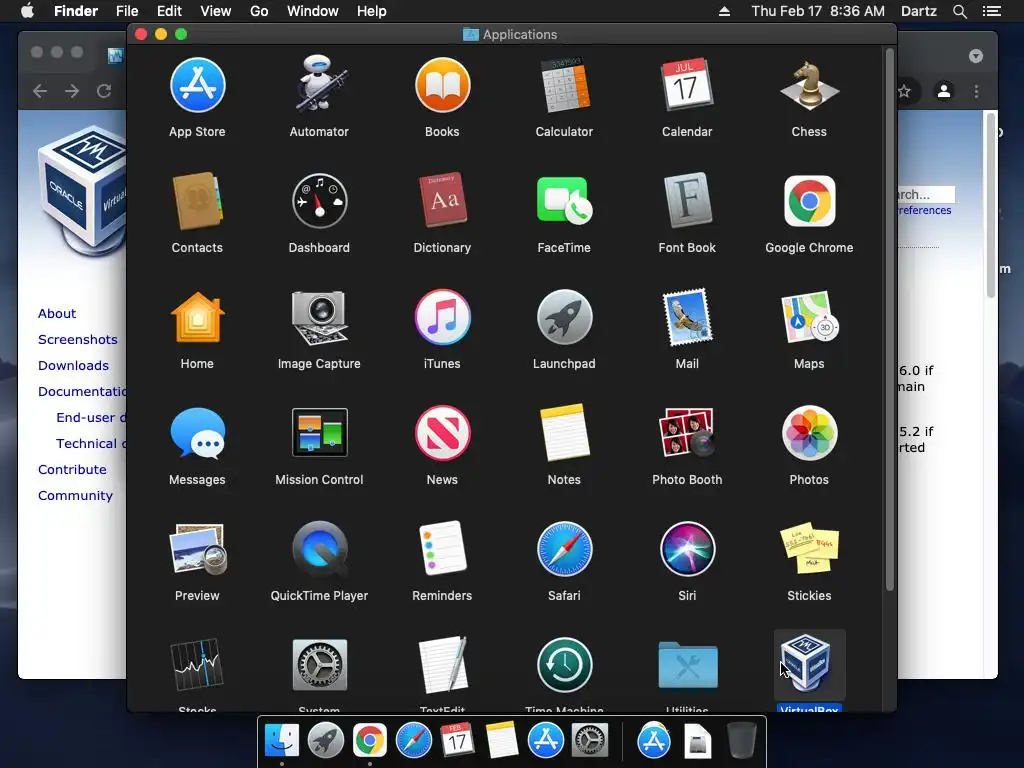
Task: Open FaceTime from Applications
Action: coord(564,201)
